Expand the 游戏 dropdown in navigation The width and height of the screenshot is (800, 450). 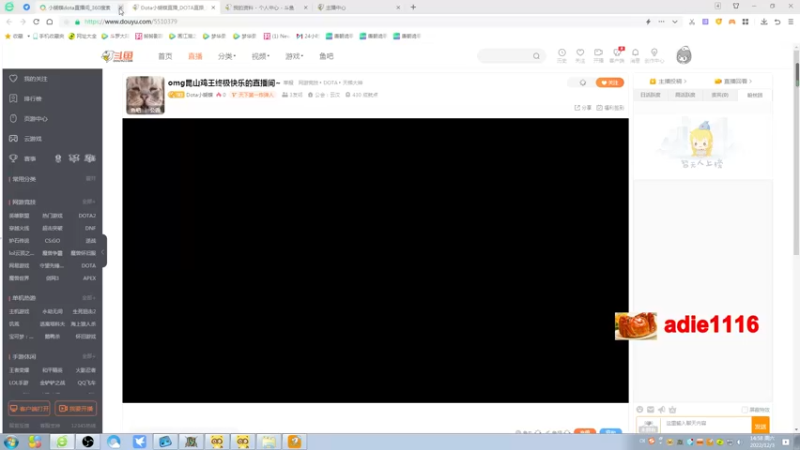click(294, 56)
